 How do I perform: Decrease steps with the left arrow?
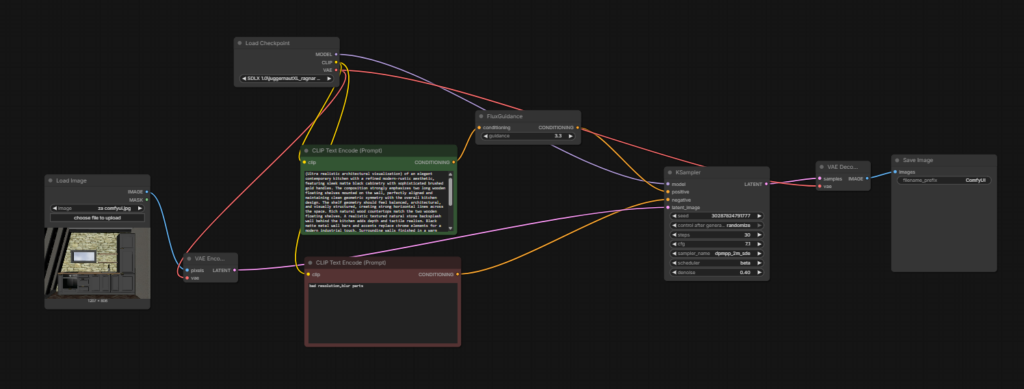point(674,234)
